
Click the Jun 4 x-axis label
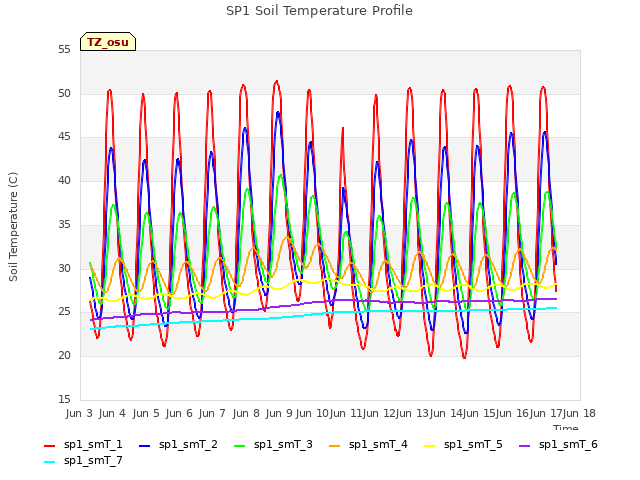coord(112,413)
